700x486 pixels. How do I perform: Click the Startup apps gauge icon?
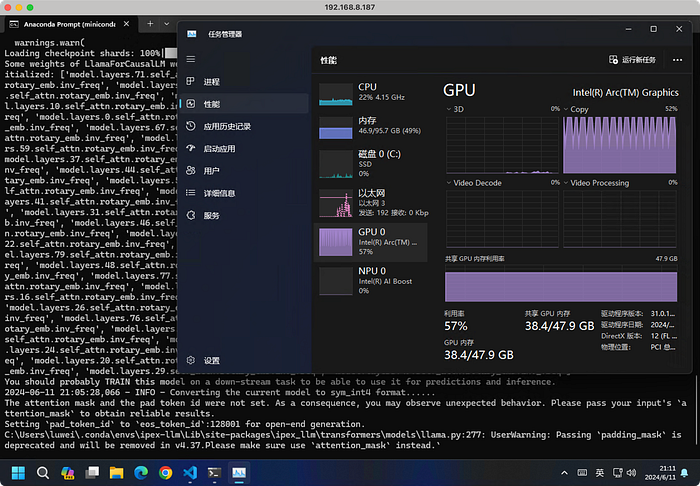click(191, 148)
